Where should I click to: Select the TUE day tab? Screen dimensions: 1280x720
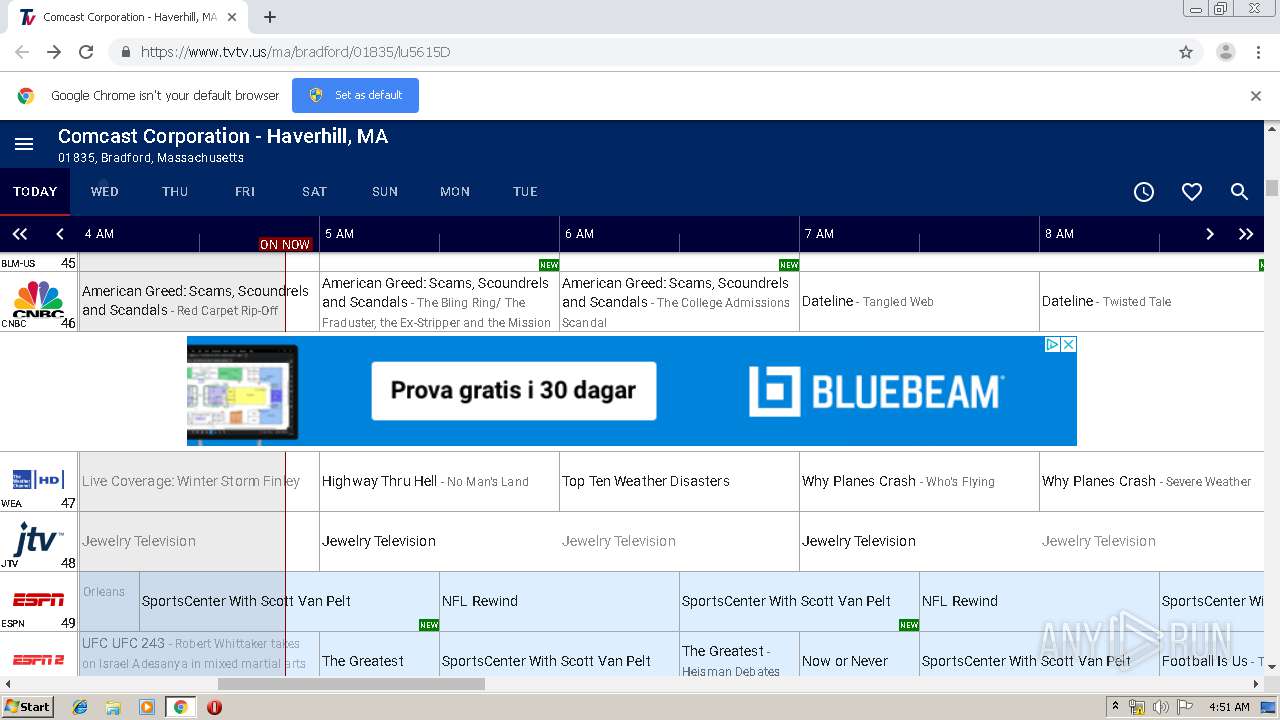(525, 192)
